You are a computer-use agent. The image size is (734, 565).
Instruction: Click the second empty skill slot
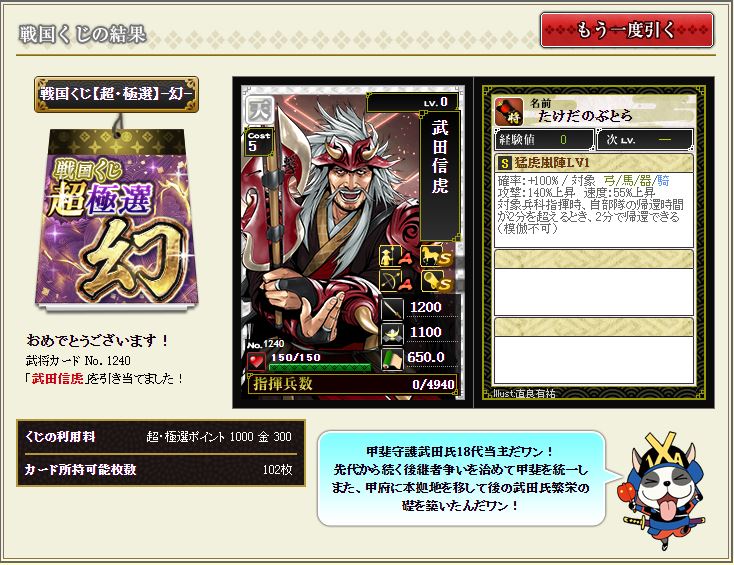tap(594, 283)
